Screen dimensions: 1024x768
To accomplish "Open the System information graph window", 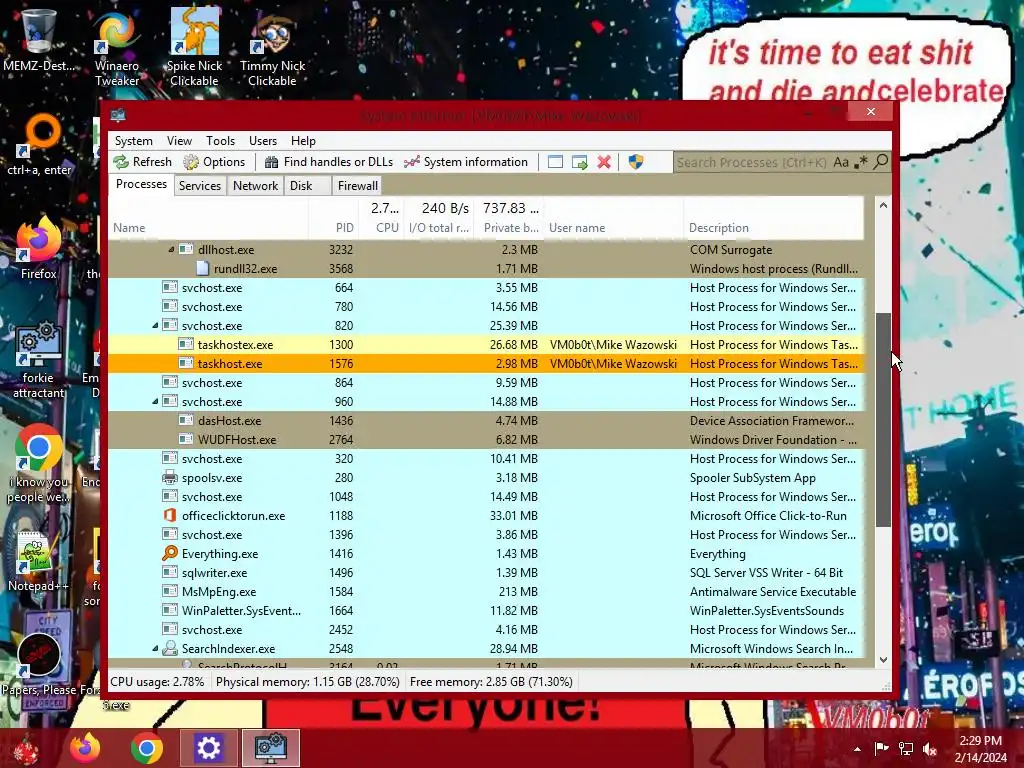I will pos(466,162).
